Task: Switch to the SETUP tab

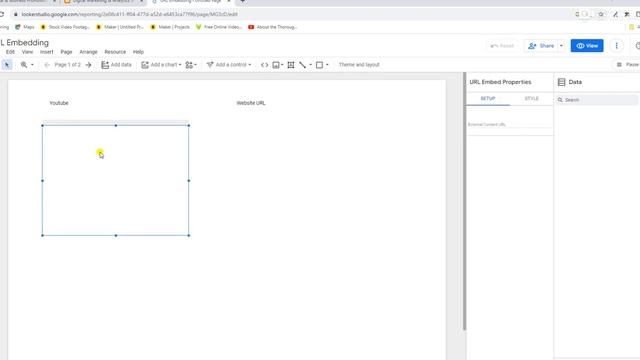Action: click(488, 99)
